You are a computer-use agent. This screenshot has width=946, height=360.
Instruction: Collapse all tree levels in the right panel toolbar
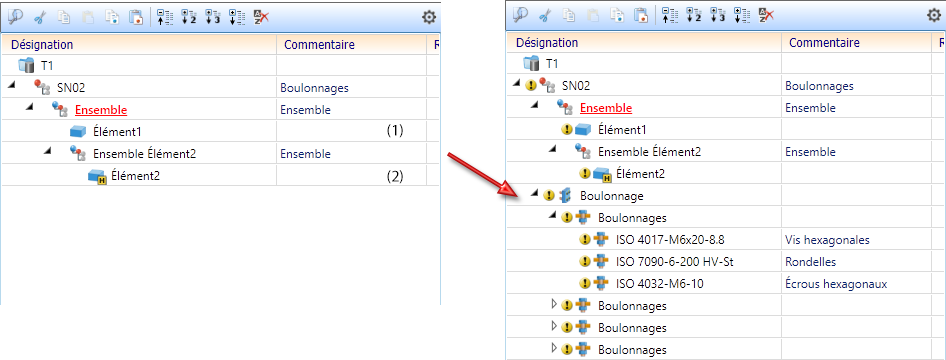point(670,15)
